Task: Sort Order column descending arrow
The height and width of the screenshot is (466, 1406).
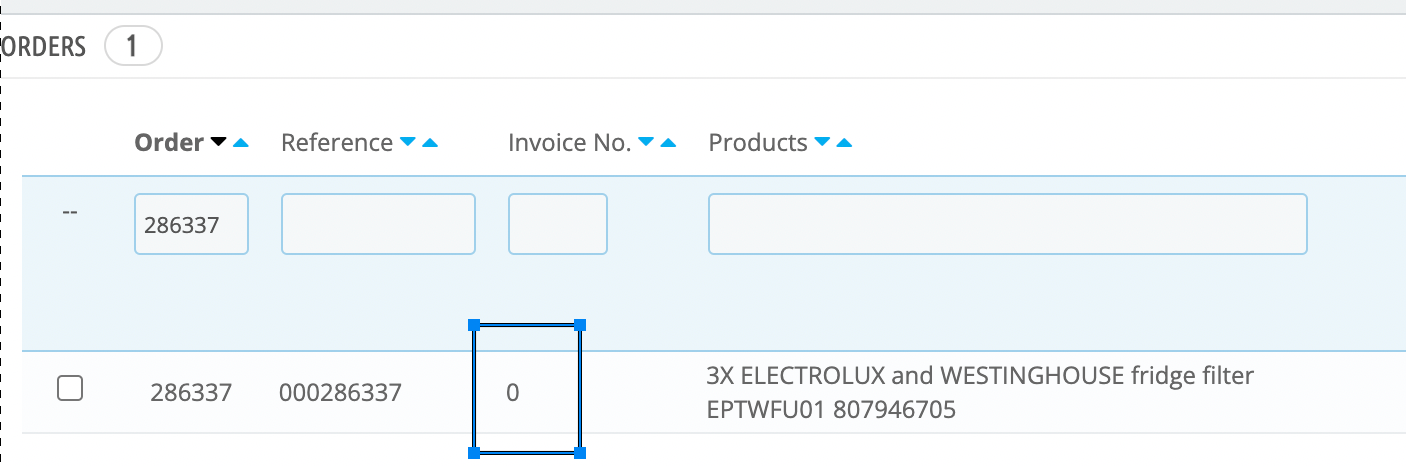Action: (x=218, y=144)
